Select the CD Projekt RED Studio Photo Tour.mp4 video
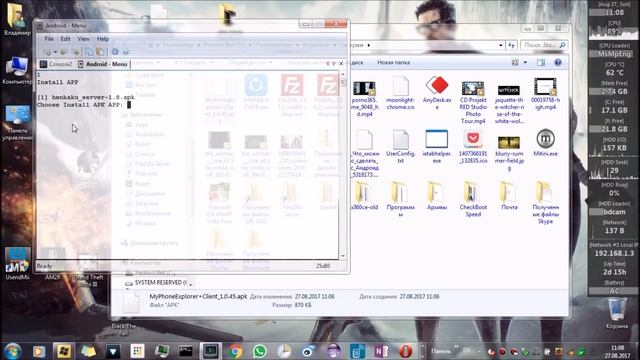The image size is (640, 360). pyautogui.click(x=473, y=100)
